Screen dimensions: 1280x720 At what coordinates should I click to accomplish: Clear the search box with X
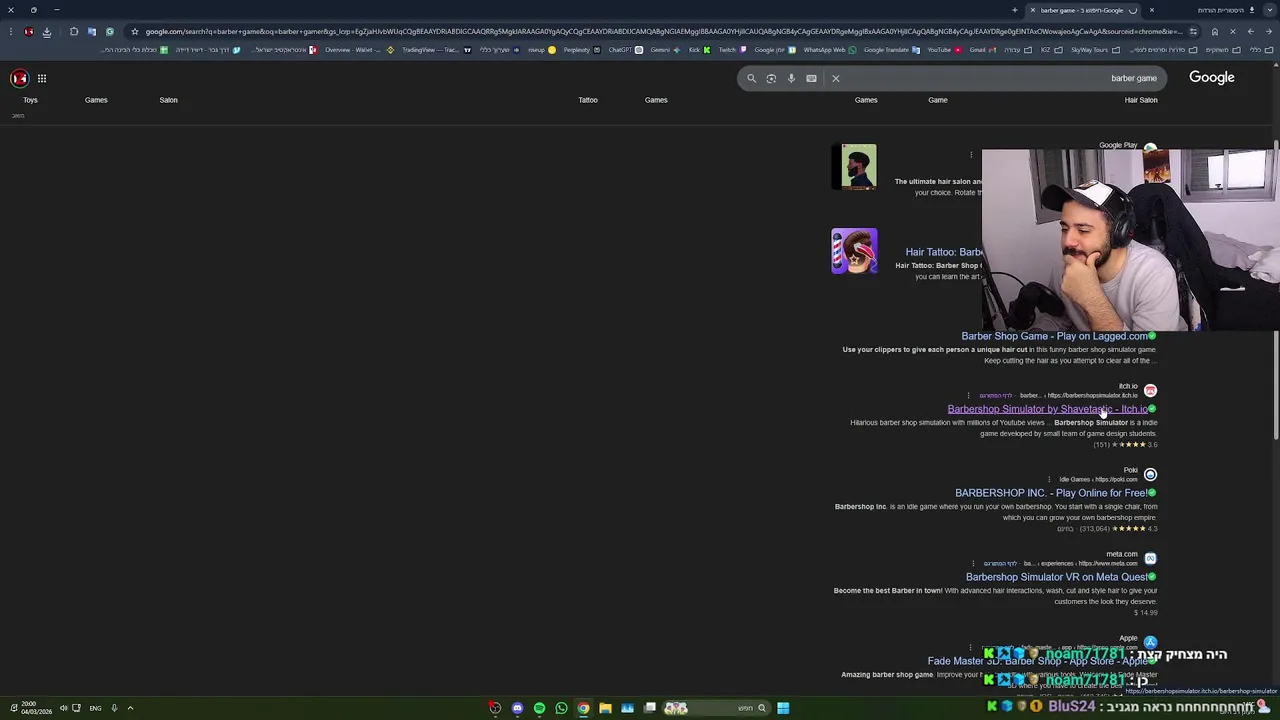(836, 78)
